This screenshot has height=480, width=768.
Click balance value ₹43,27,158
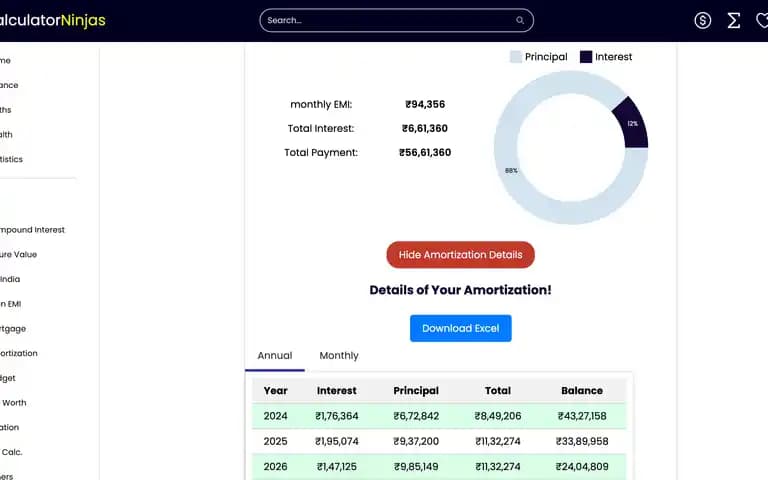[x=582, y=416]
